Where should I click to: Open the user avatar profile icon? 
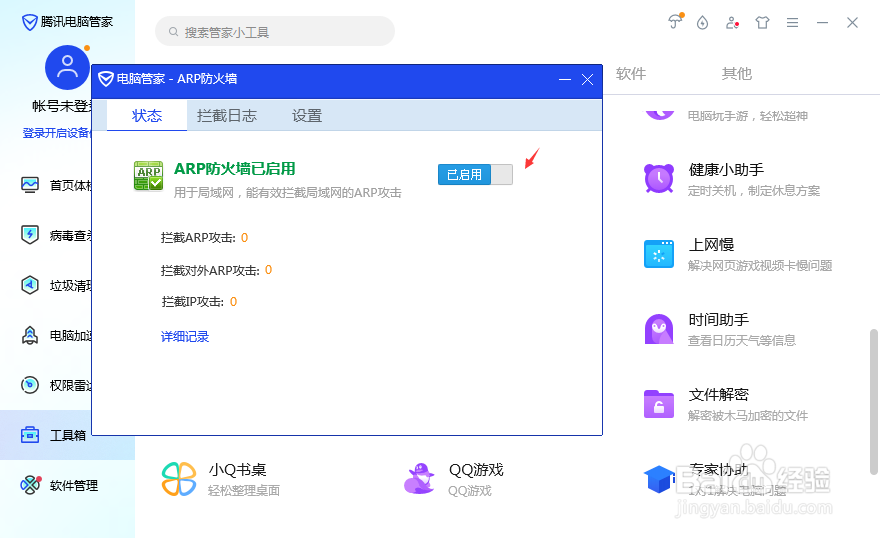click(67, 67)
